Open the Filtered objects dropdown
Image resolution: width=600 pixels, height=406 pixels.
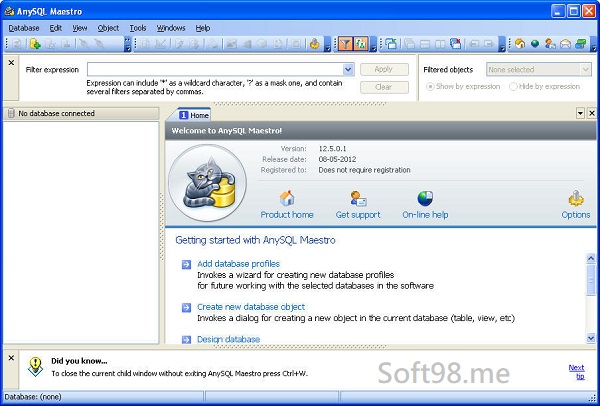pos(539,70)
